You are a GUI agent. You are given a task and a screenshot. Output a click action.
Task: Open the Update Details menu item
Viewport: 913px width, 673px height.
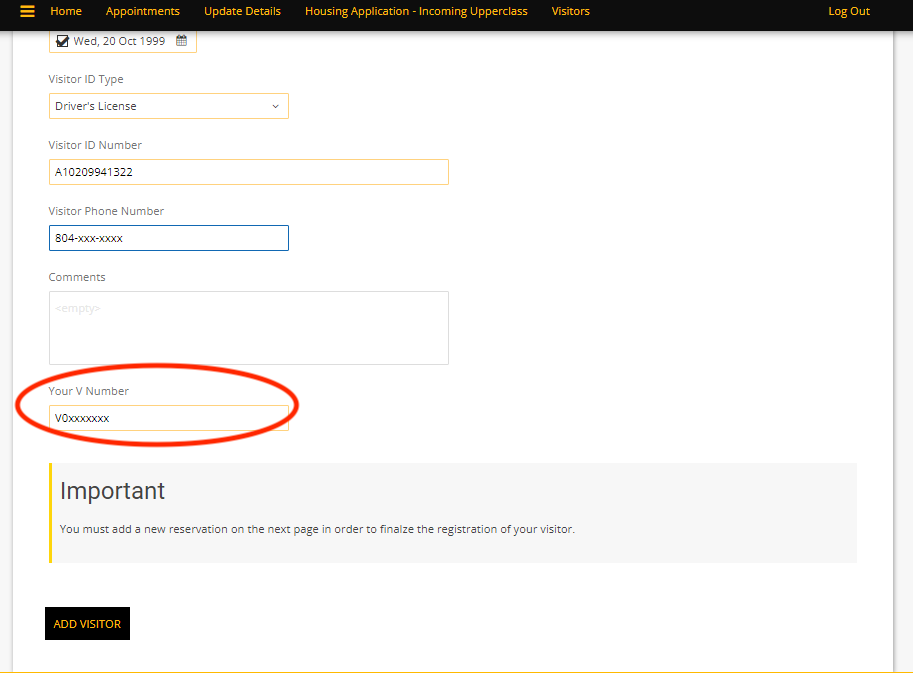(242, 11)
